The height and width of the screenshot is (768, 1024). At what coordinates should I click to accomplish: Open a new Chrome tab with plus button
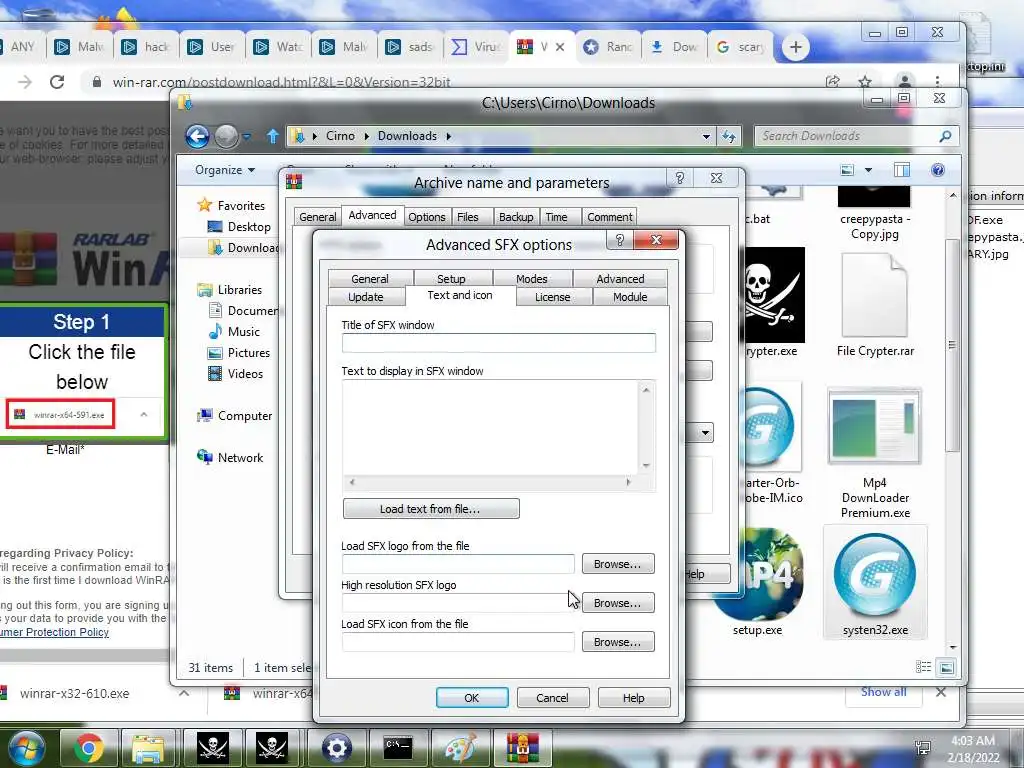[795, 47]
